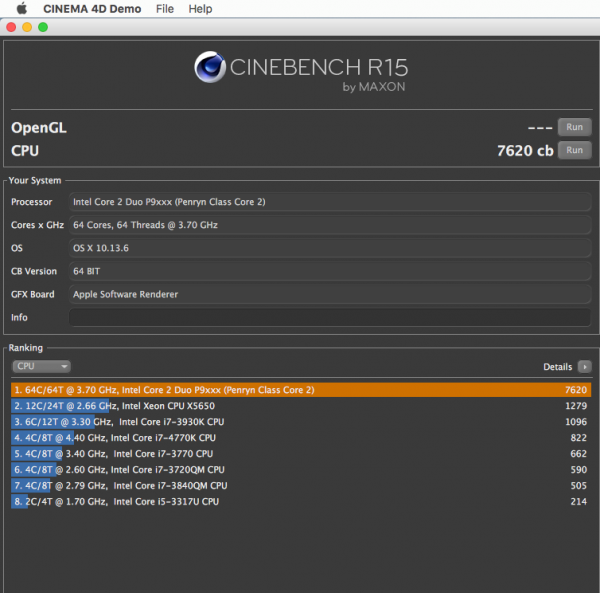Open the CINEMA 4D Demo menu
Viewport: 600px width, 593px height.
coord(92,9)
